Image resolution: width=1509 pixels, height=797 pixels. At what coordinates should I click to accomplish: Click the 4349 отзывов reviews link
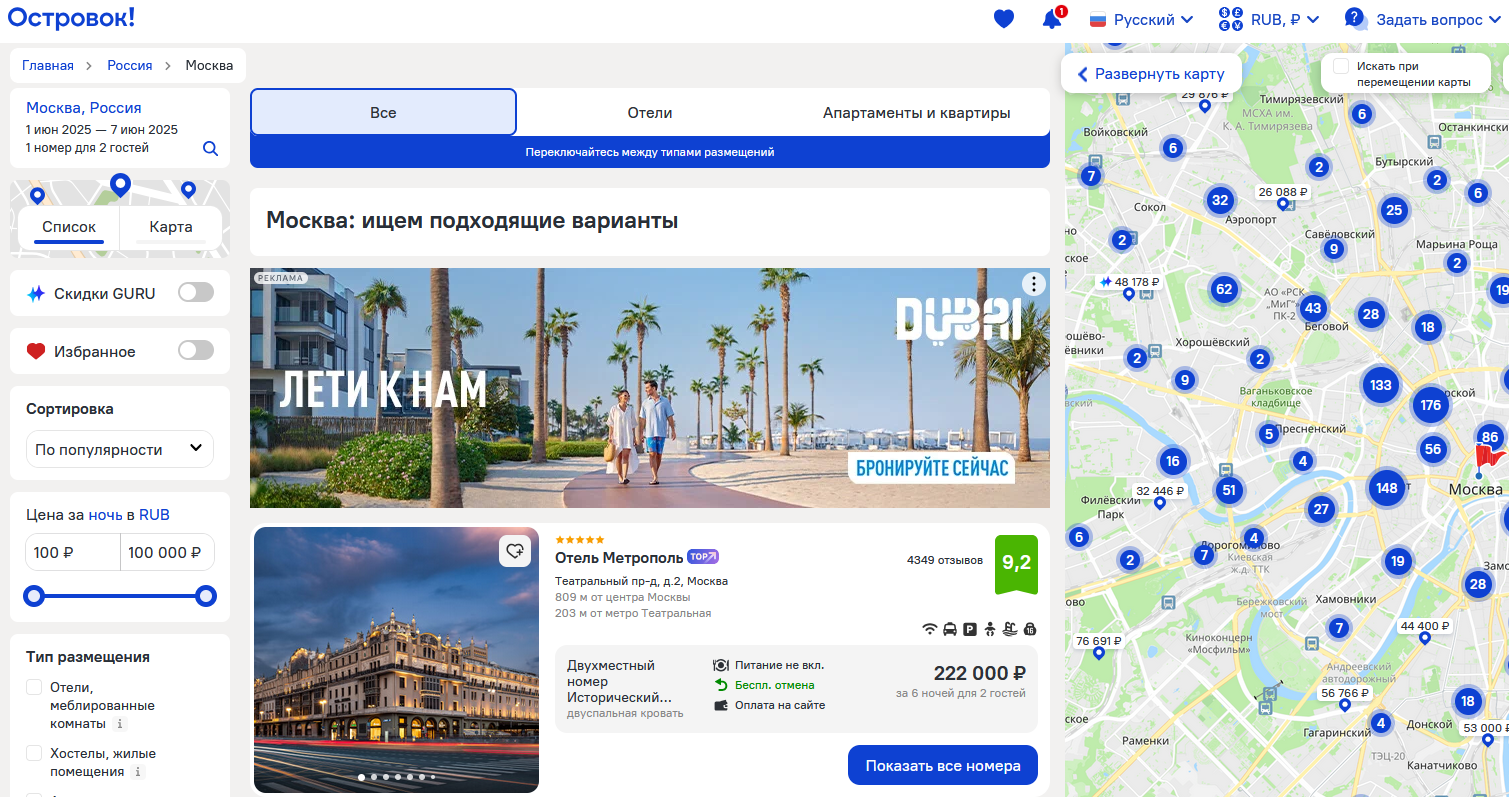pyautogui.click(x=945, y=560)
